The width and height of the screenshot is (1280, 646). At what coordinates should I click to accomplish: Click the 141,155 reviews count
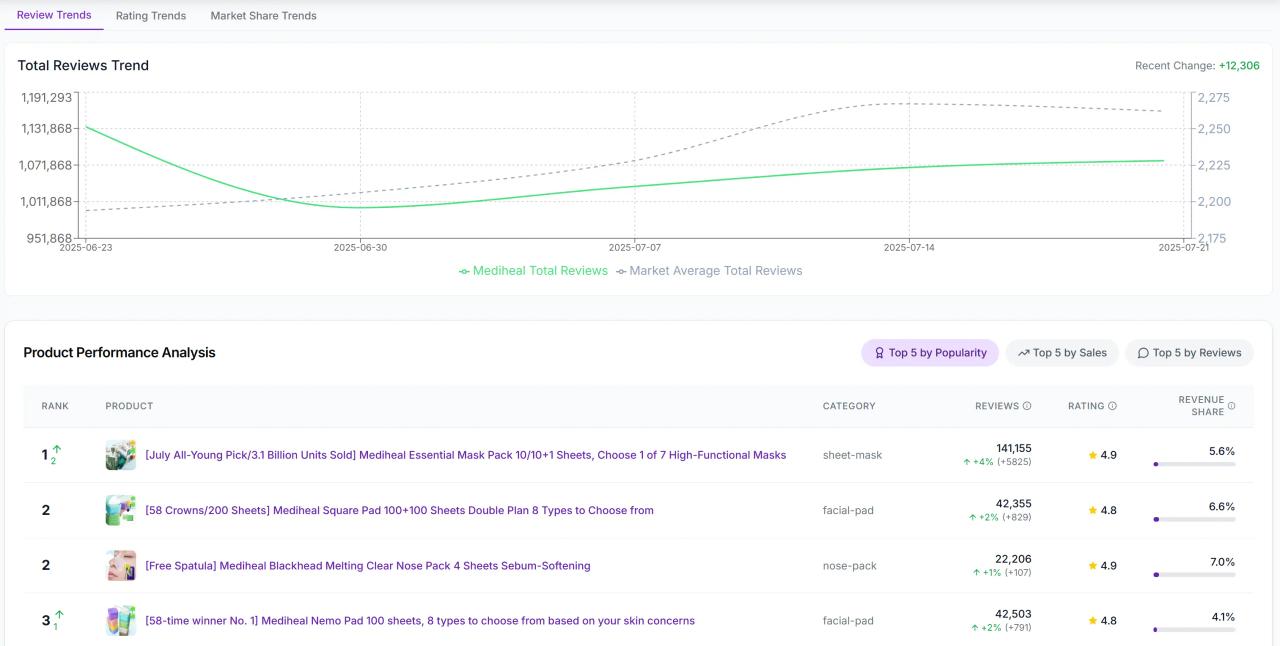pos(1013,448)
